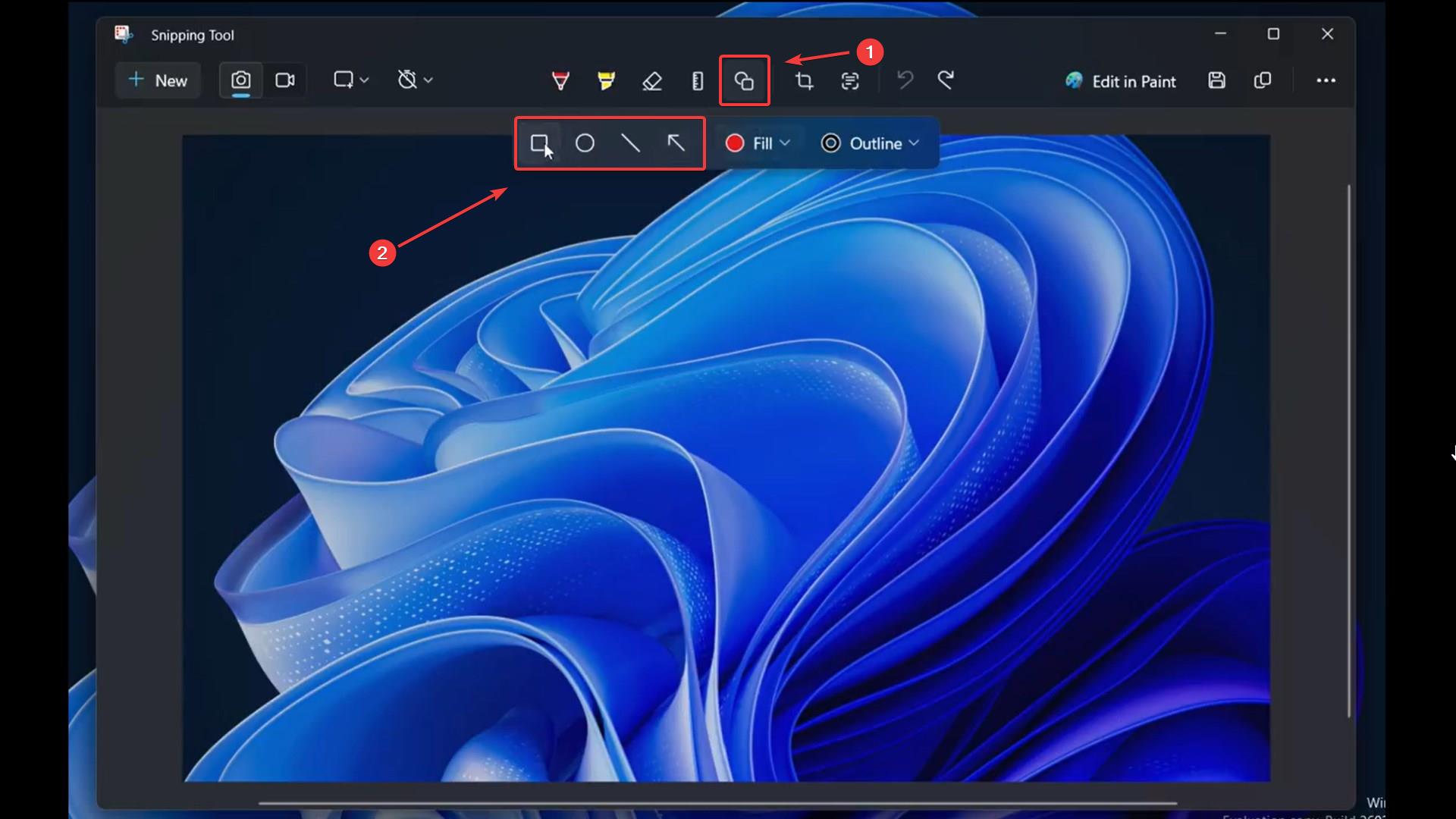This screenshot has width=1456, height=819.
Task: Select the Pen/Highlighter tool
Action: click(x=560, y=80)
